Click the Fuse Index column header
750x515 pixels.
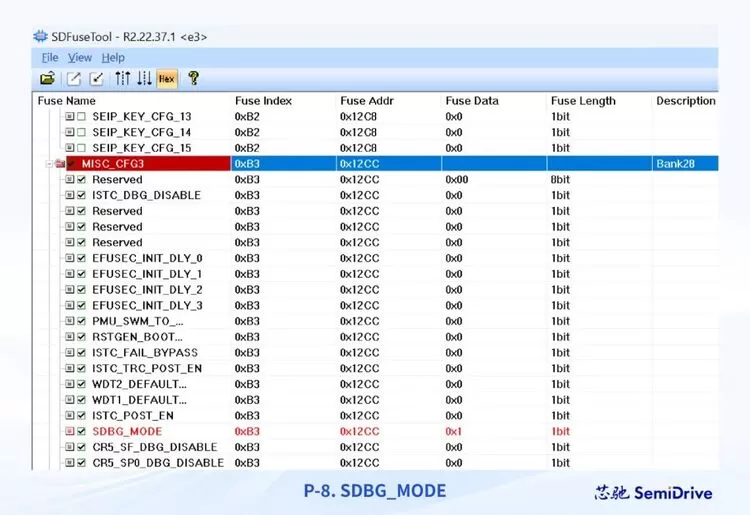[263, 101]
